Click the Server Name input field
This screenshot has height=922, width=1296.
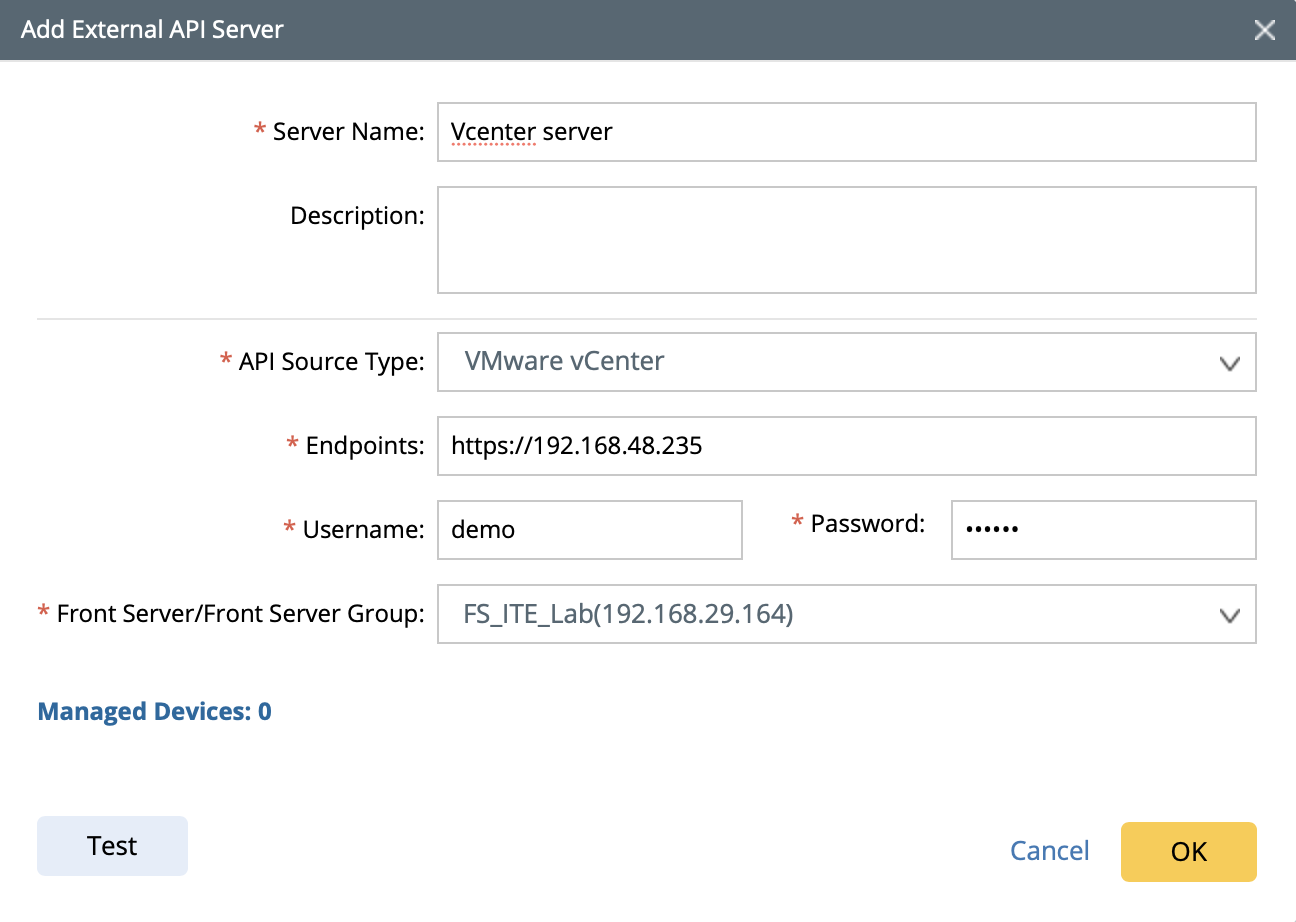point(845,132)
